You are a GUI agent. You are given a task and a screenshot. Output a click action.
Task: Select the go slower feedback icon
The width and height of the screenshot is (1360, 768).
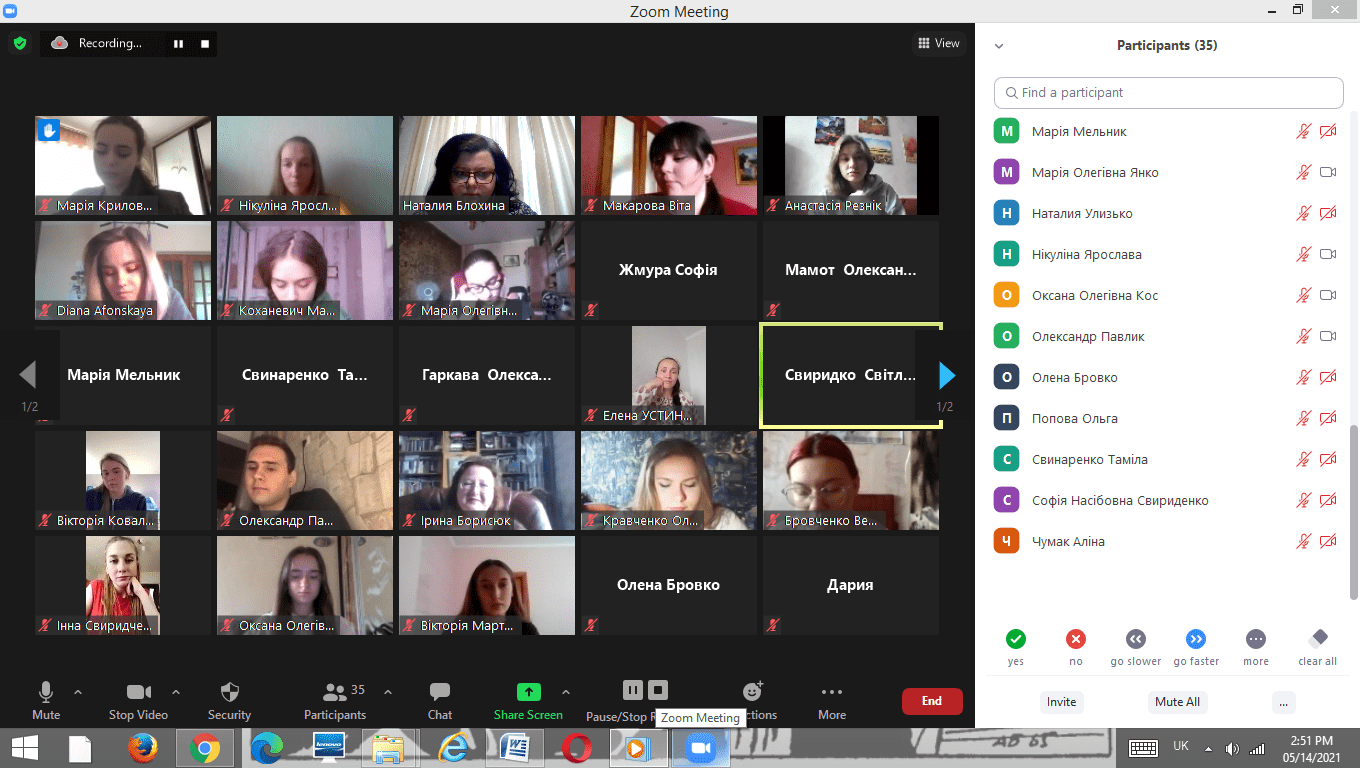click(x=1135, y=639)
